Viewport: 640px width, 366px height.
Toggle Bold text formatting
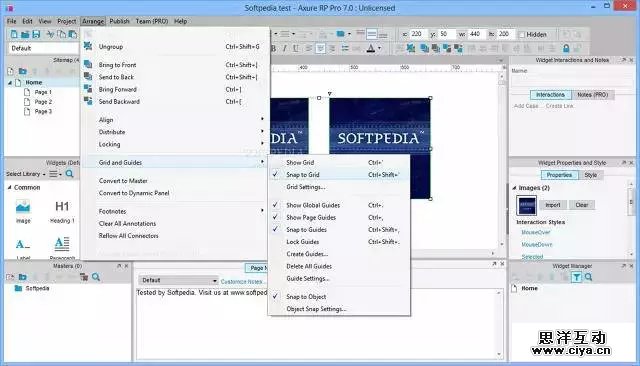273,49
